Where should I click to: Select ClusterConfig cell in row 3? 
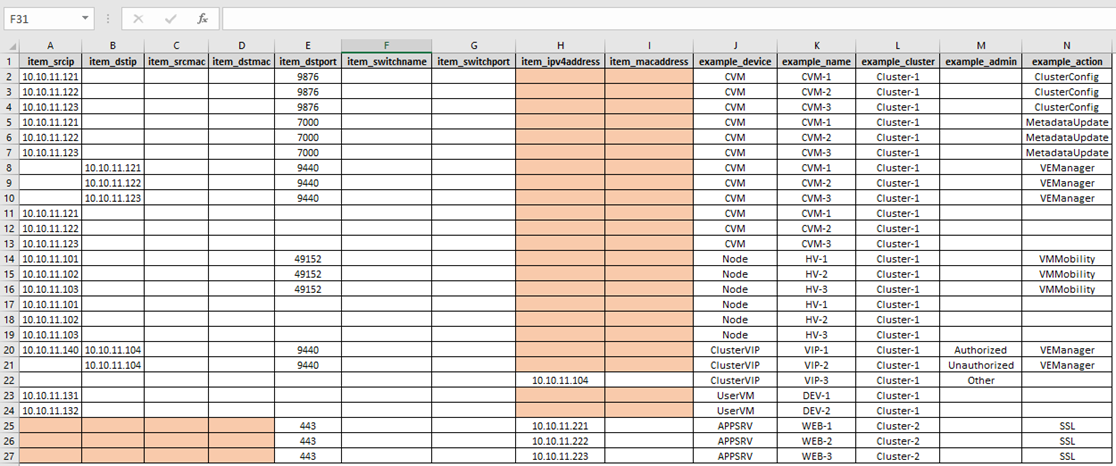tap(1068, 92)
